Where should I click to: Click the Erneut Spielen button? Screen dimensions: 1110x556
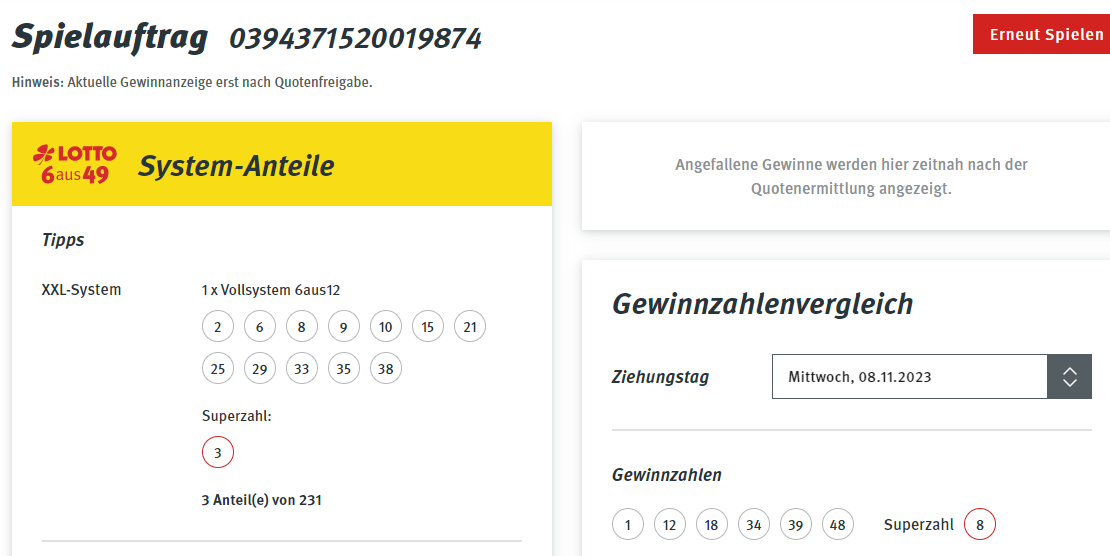[x=1041, y=34]
